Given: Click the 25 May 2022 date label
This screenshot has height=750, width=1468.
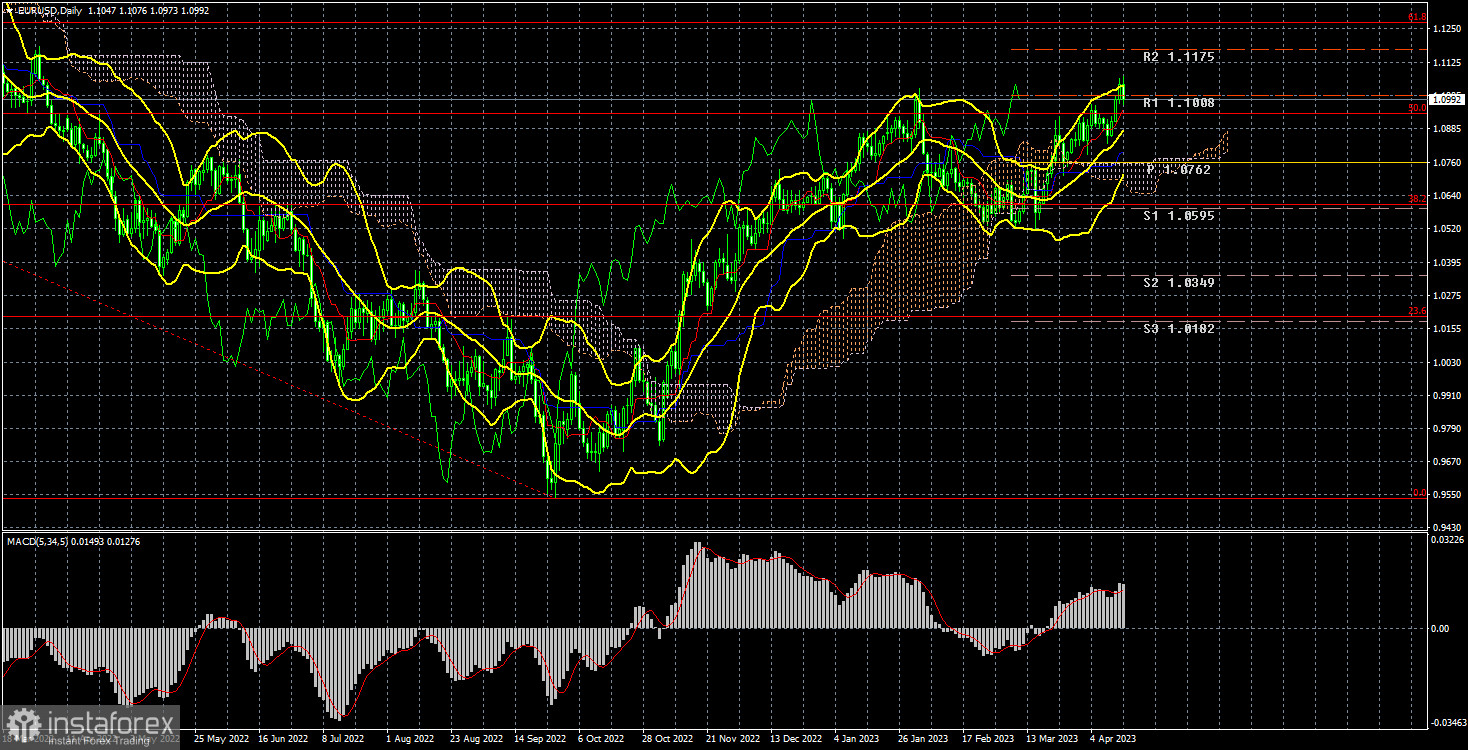Looking at the screenshot, I should 220,738.
